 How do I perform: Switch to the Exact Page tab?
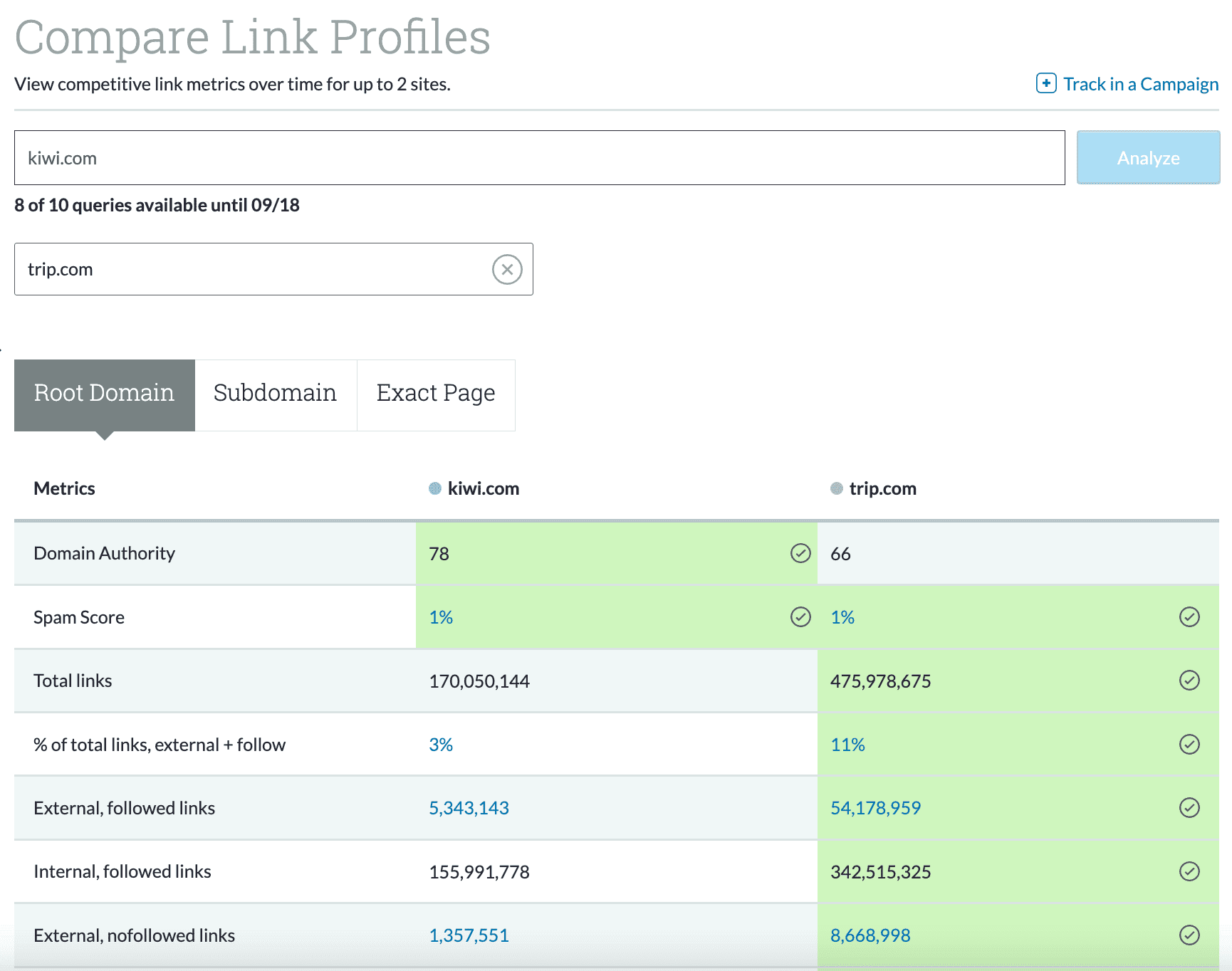(x=436, y=393)
